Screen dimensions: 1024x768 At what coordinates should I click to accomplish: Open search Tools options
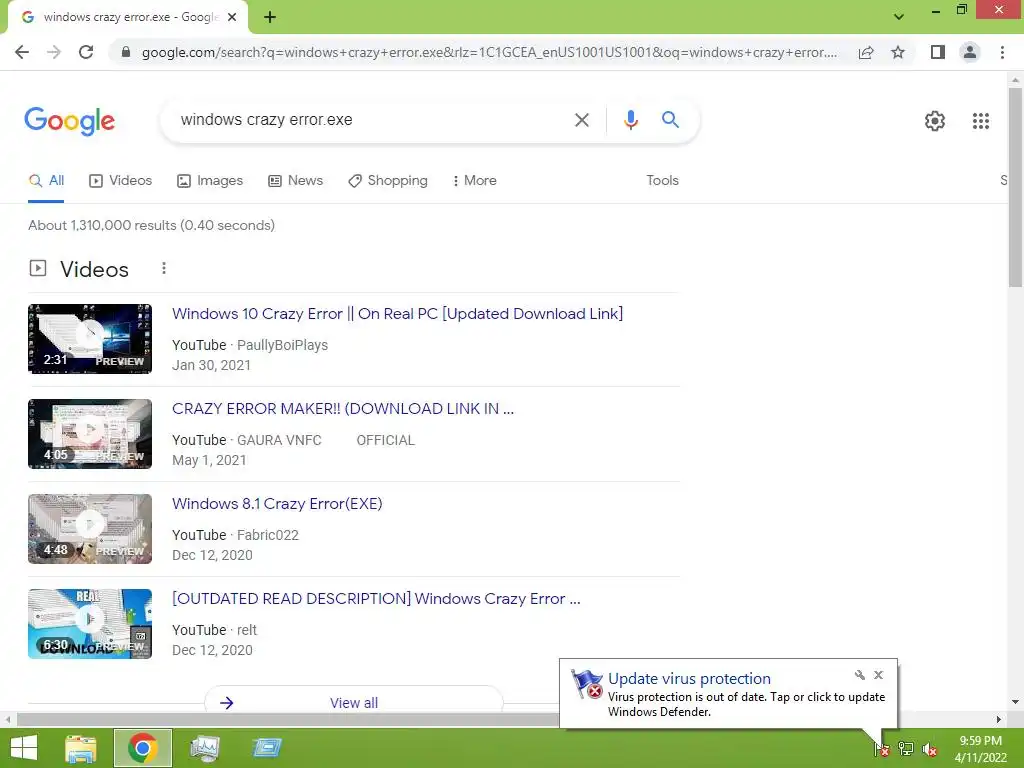pos(662,181)
